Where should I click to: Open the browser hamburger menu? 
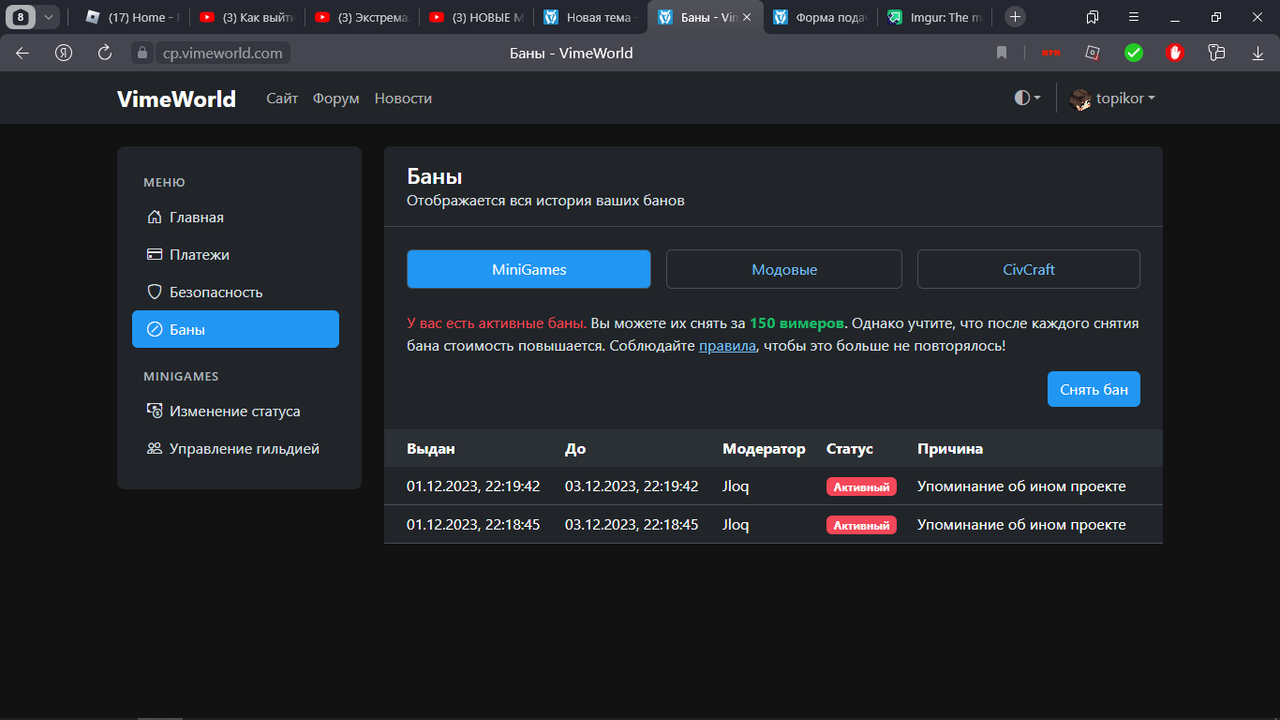(1133, 17)
